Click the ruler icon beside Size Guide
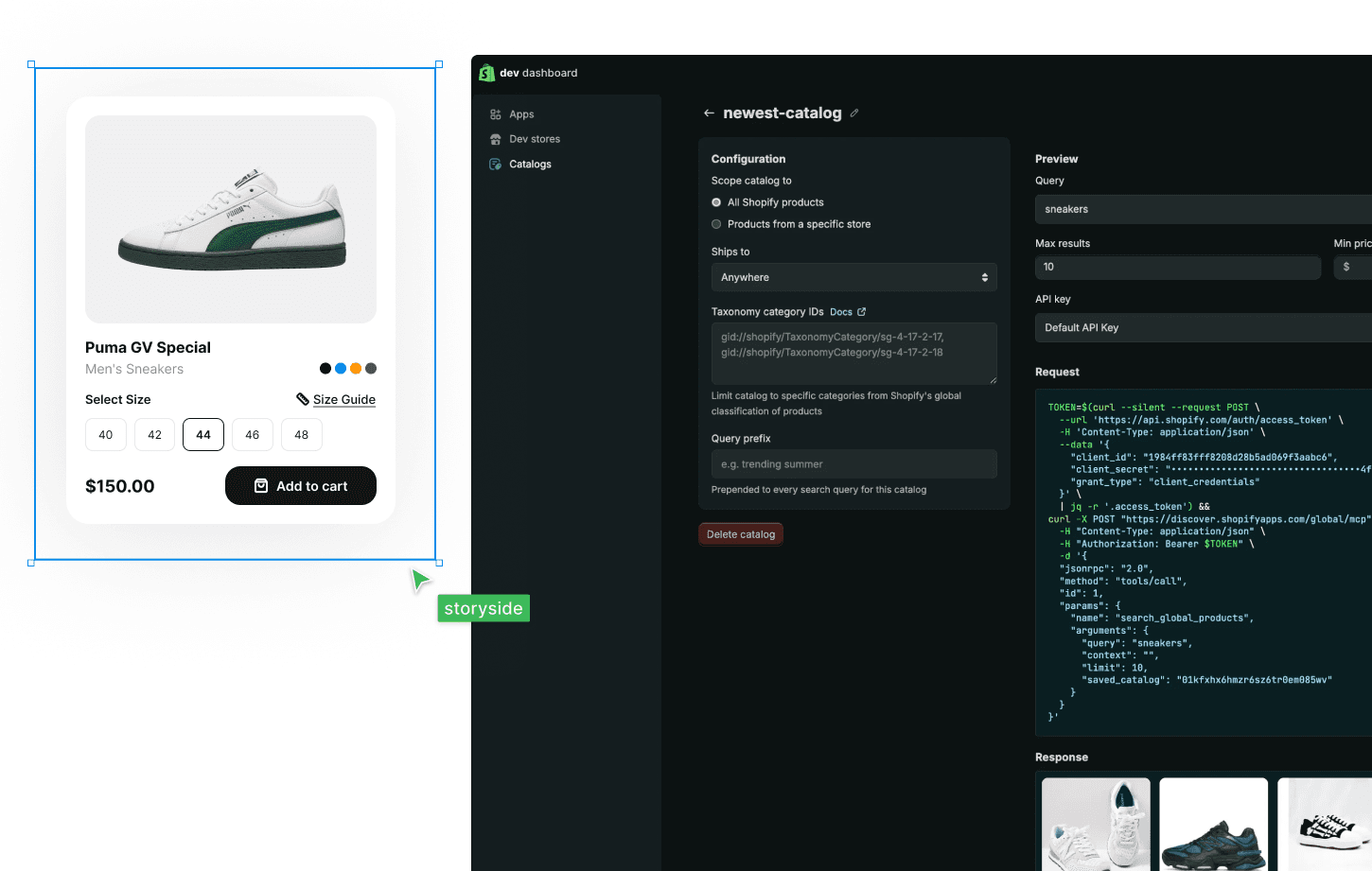 pos(303,399)
